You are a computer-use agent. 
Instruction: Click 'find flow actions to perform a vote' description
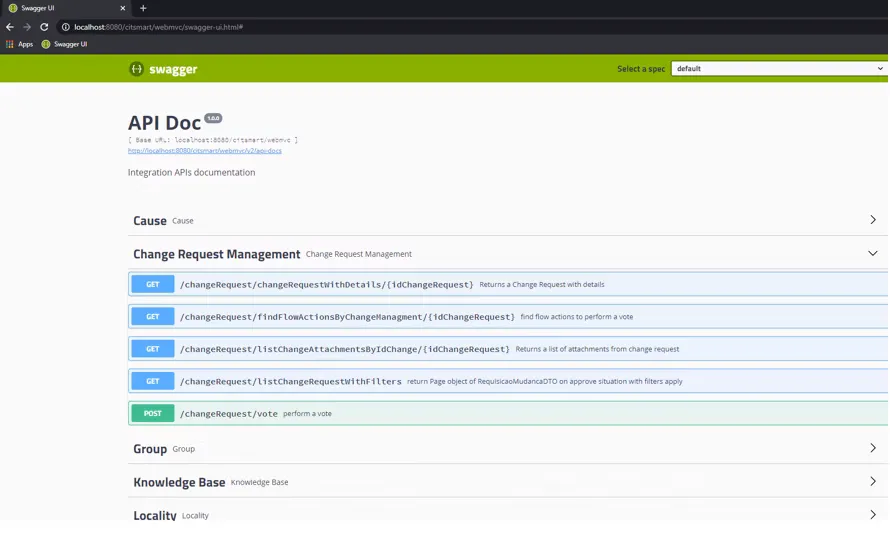pyautogui.click(x=577, y=317)
